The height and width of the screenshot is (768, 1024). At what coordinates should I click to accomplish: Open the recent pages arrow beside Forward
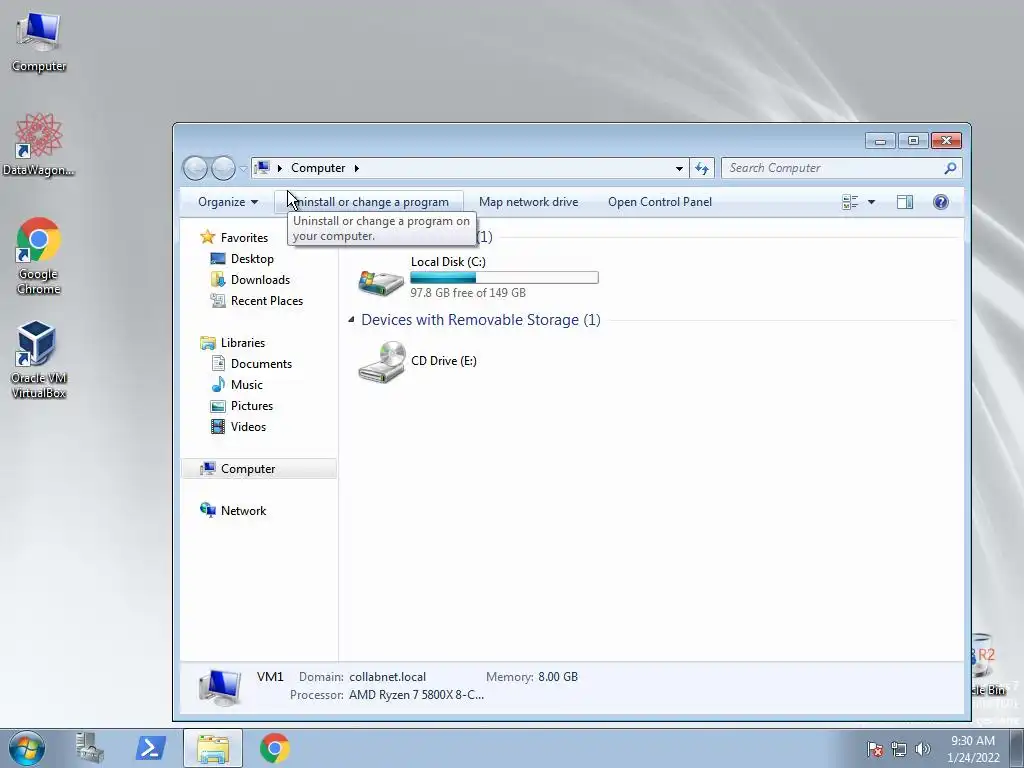tap(243, 168)
